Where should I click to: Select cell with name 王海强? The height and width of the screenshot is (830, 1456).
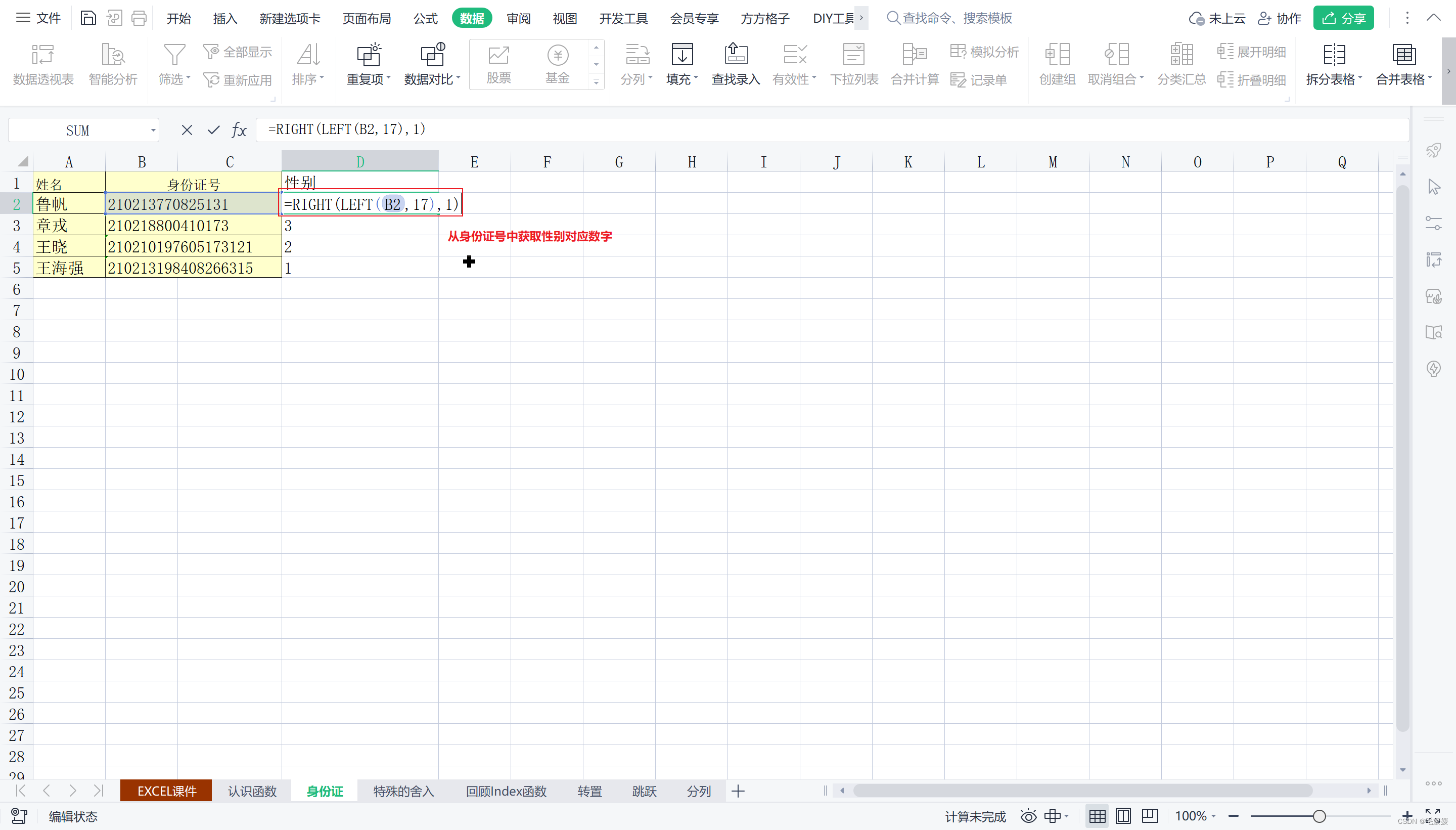point(69,268)
